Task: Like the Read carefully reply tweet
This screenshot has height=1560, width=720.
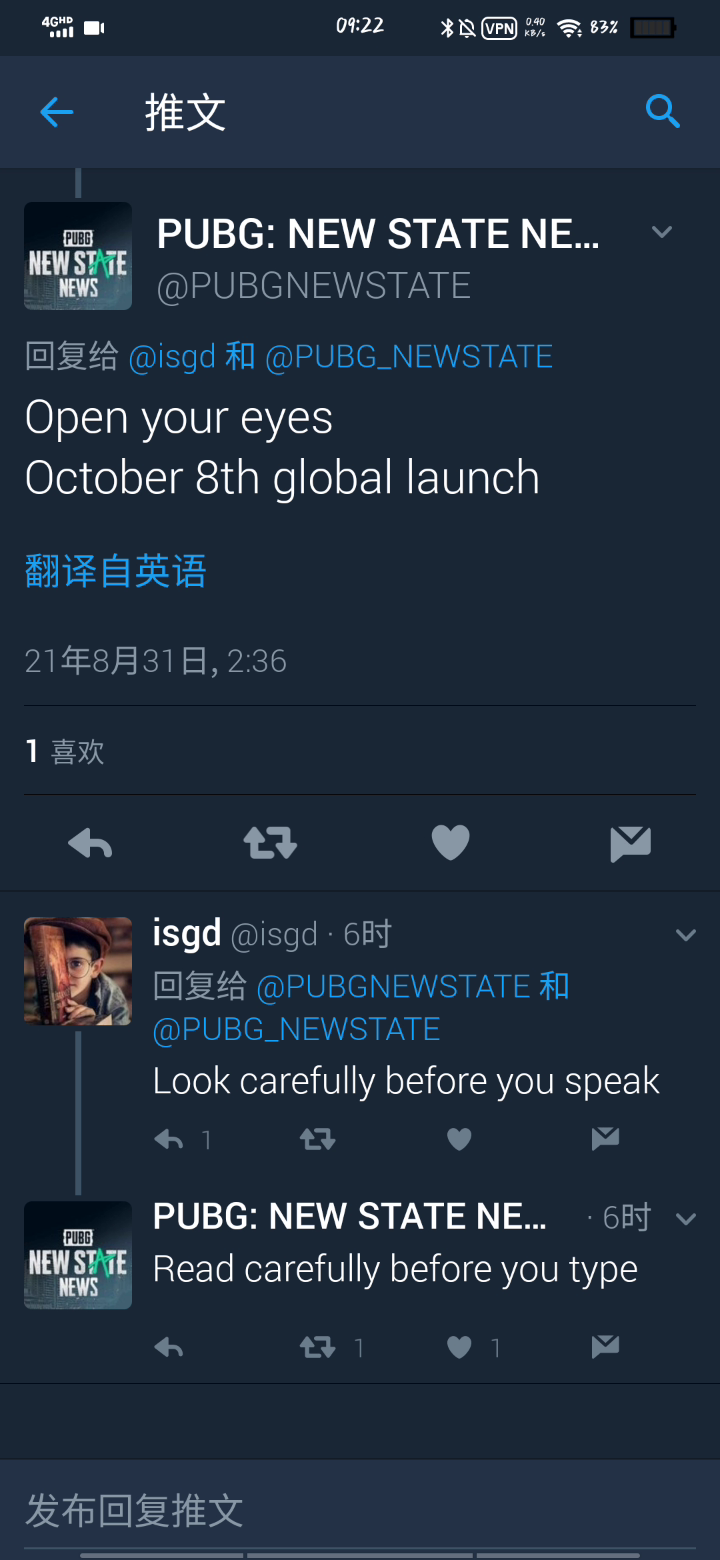Action: (459, 1347)
